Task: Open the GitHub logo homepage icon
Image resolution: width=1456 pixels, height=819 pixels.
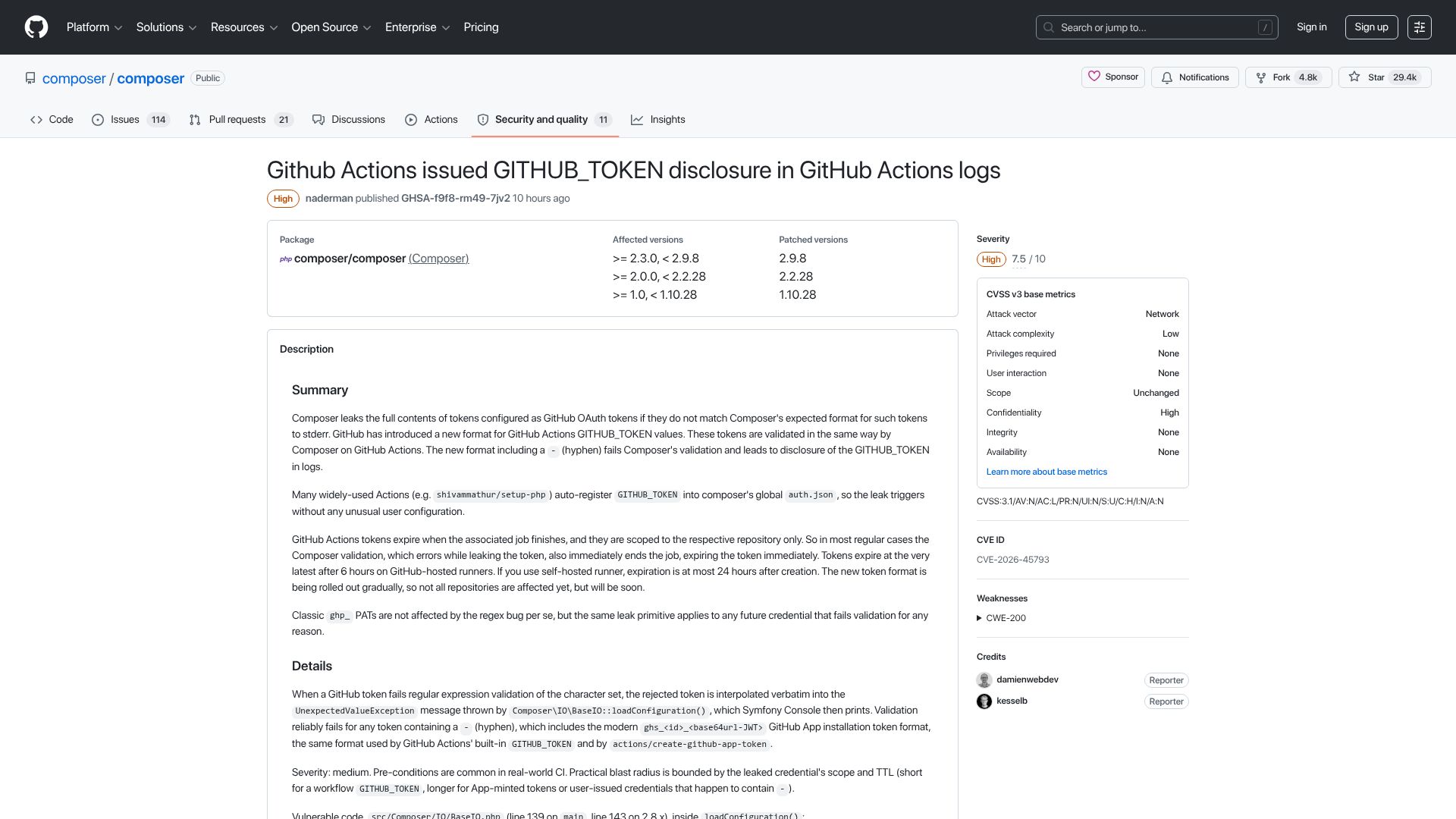Action: point(36,27)
